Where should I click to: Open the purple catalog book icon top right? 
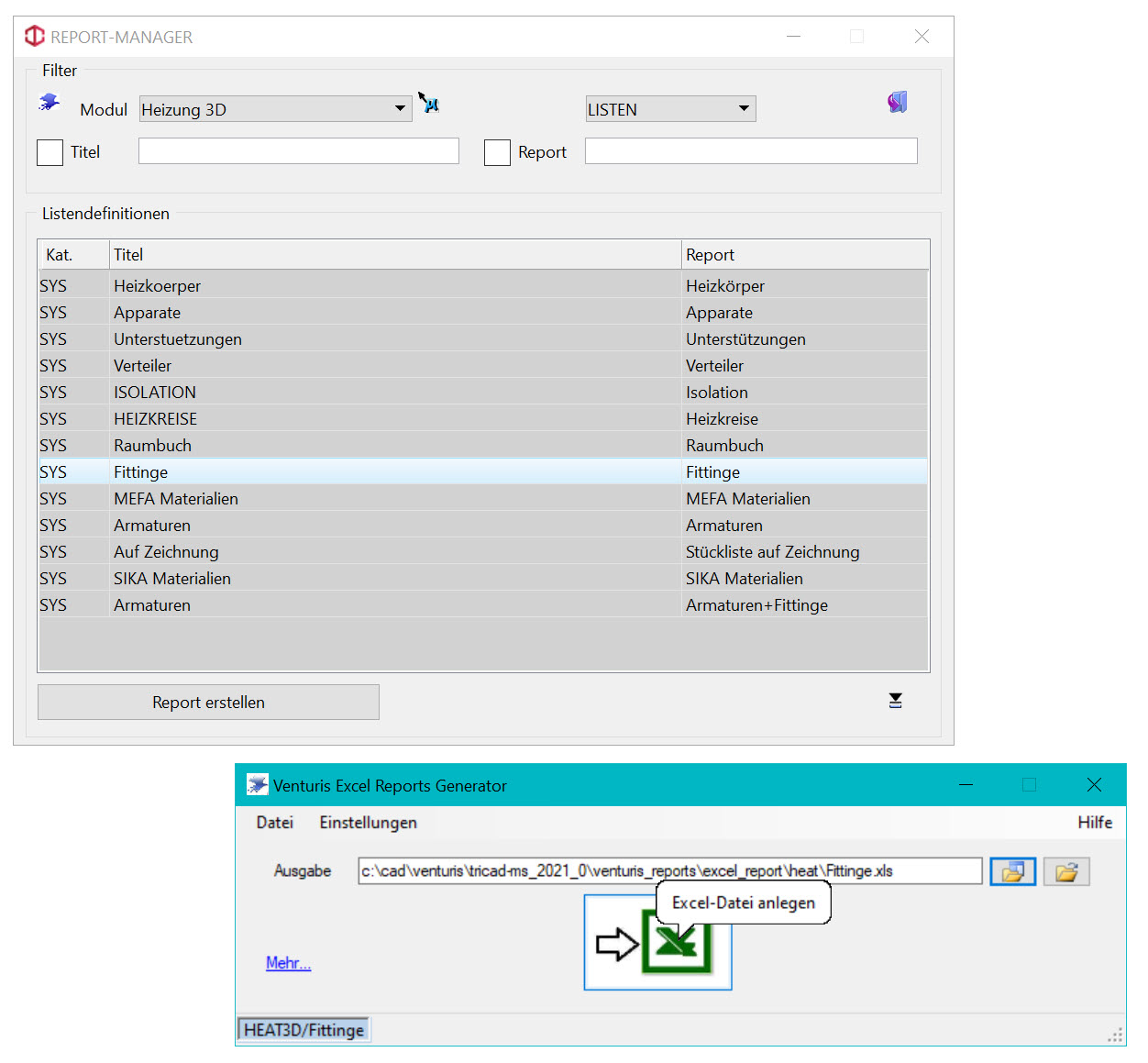tap(897, 102)
